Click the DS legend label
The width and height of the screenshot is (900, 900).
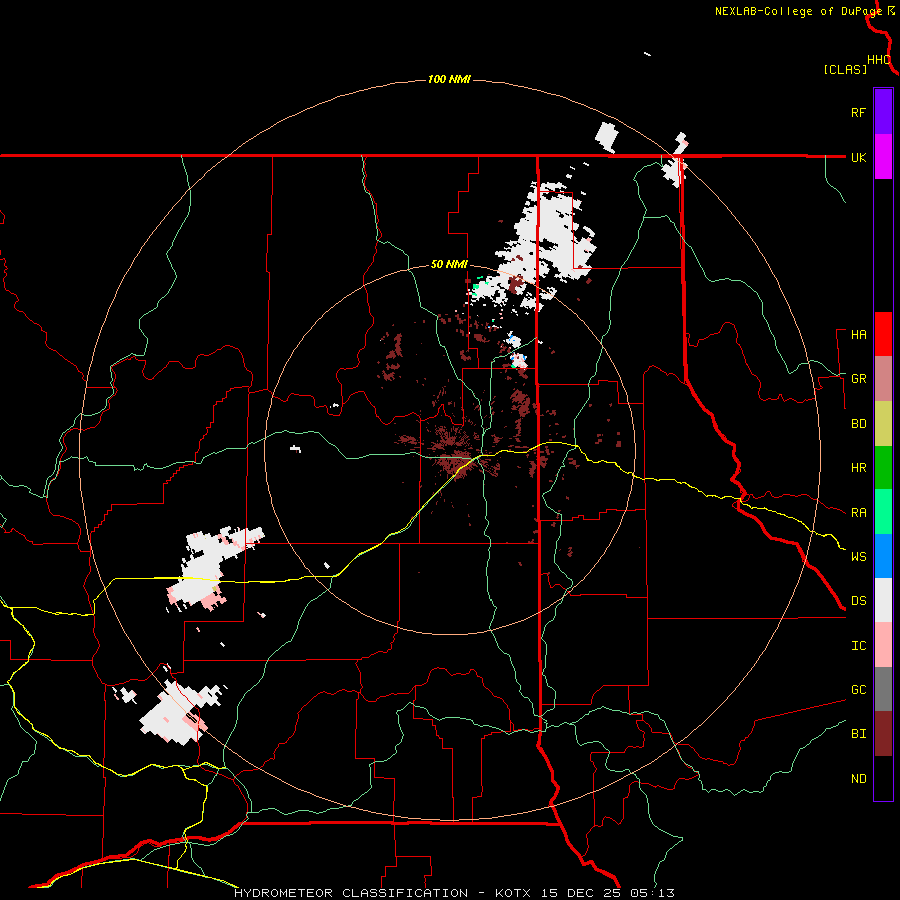point(859,601)
